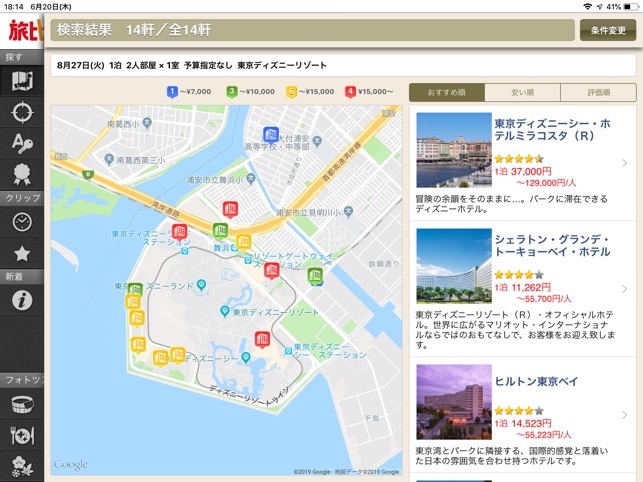Viewport: 643px width, 482px height.
Task: Expand ヒルトン東京ベイ row chevron
Action: coord(625,415)
